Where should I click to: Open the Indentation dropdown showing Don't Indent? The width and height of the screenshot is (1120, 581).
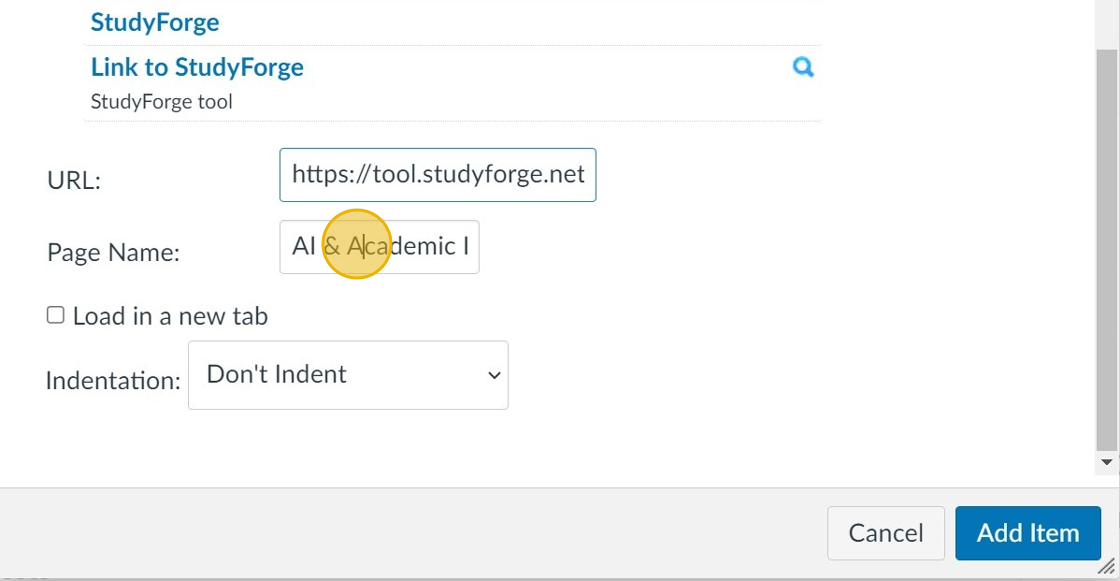(x=347, y=375)
